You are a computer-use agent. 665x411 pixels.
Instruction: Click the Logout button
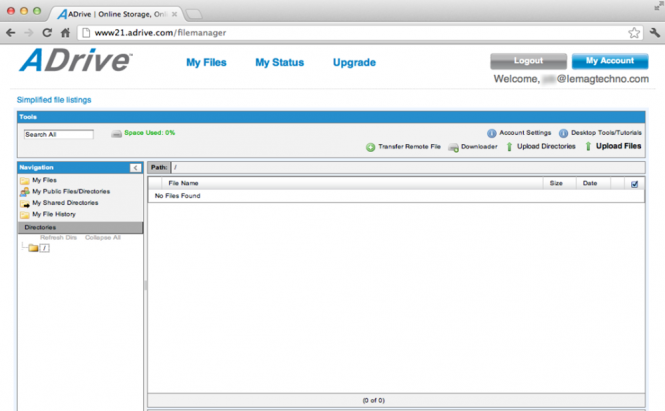tap(528, 61)
